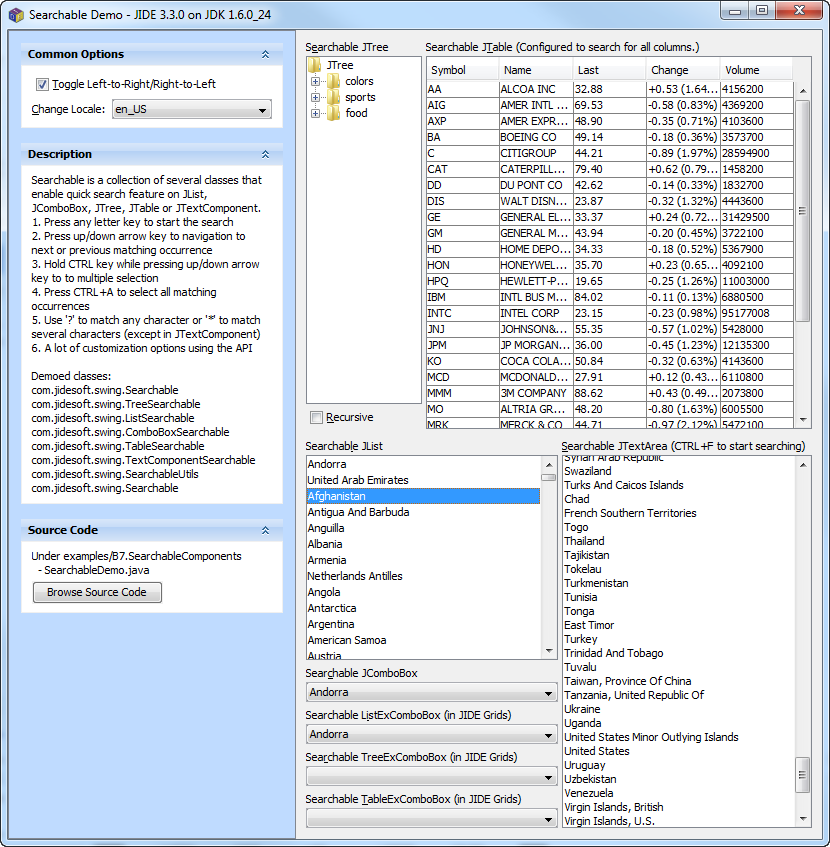Click the JTable vertical scrollbar thumb
The image size is (830, 847).
tap(802, 211)
